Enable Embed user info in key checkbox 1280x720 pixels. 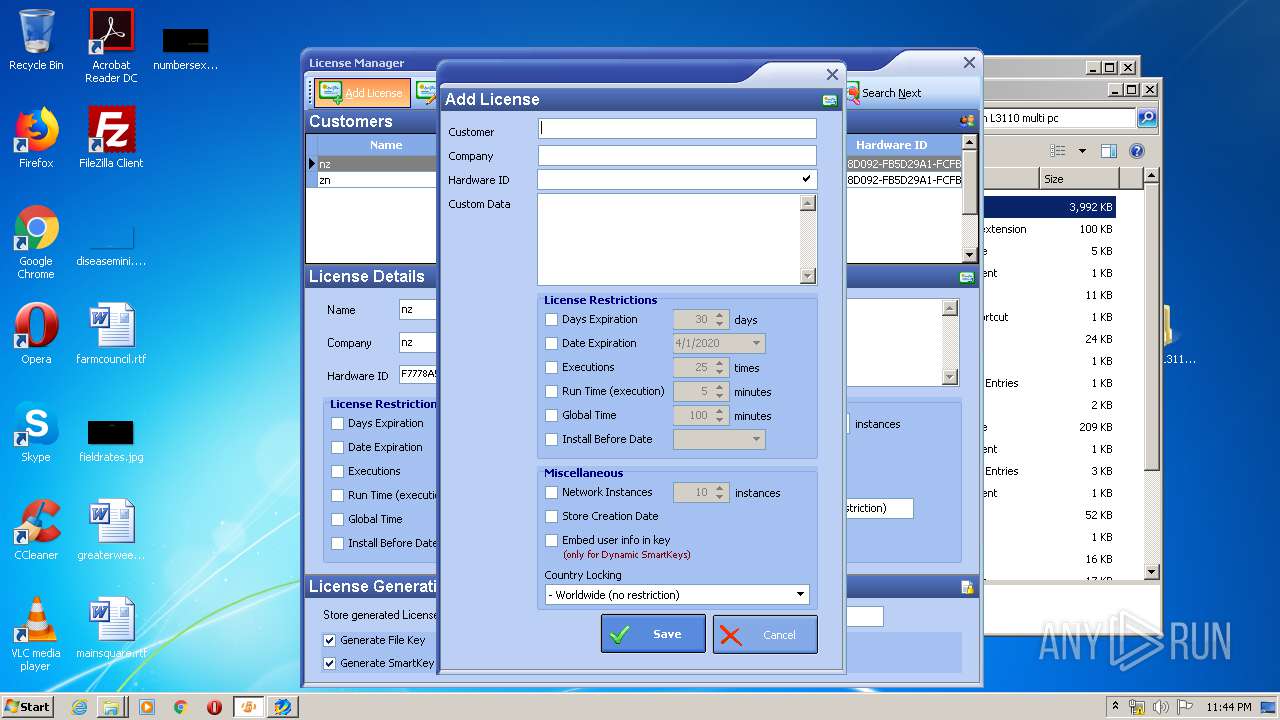point(551,541)
